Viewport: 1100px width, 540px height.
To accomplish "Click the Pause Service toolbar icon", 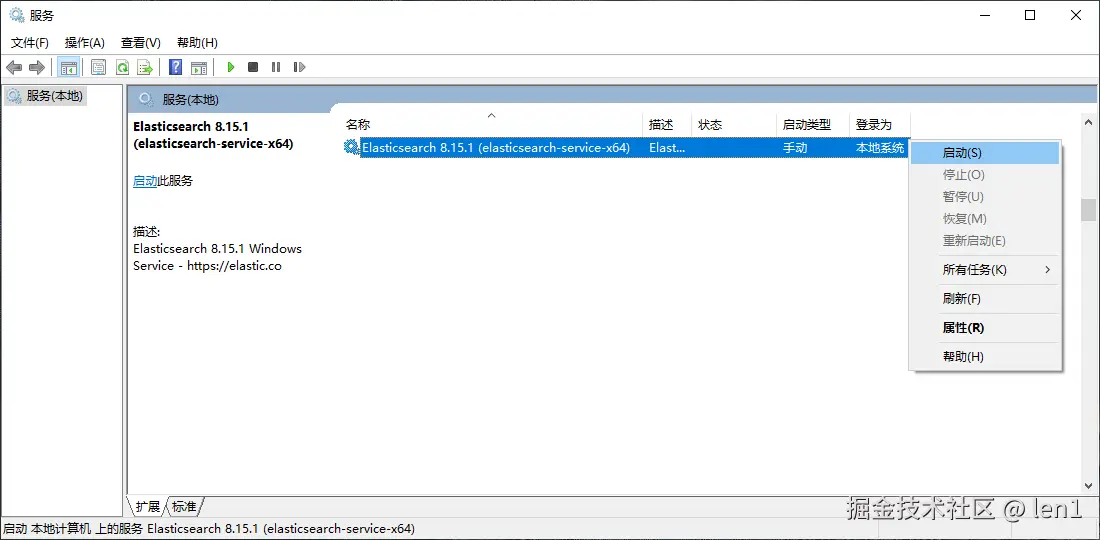I will click(x=276, y=67).
